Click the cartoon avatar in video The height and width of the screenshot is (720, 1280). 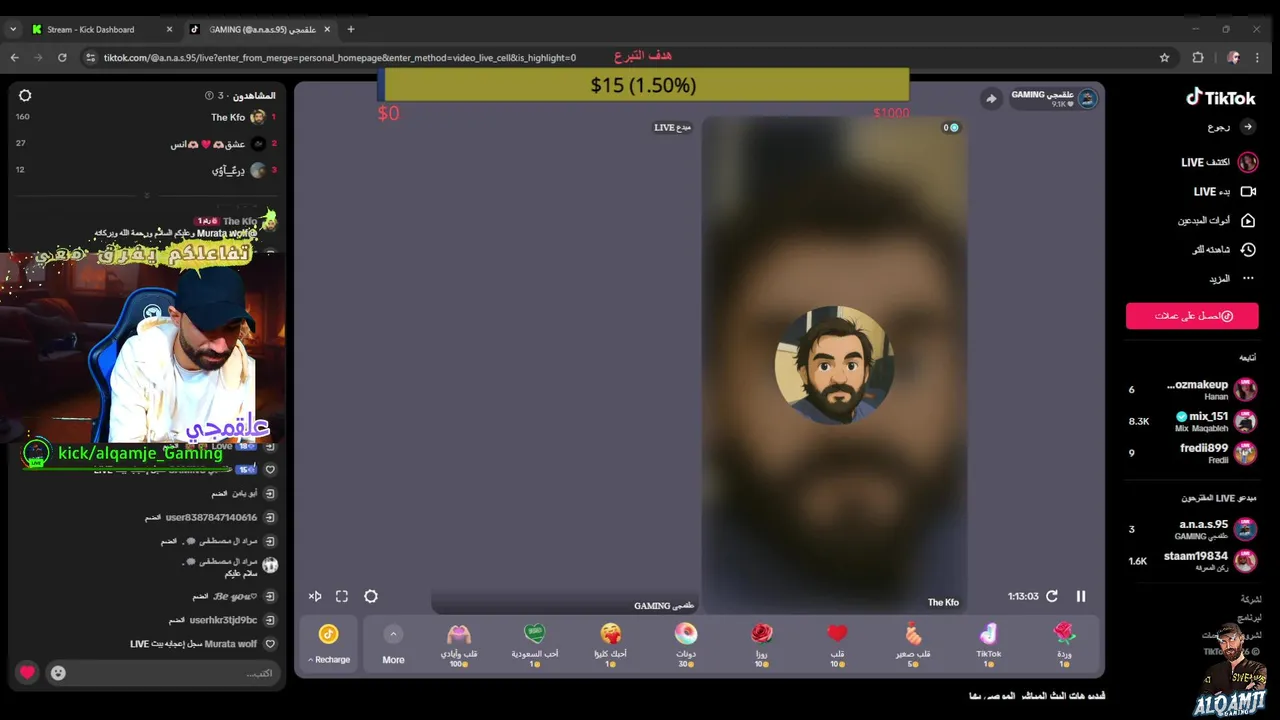point(834,365)
